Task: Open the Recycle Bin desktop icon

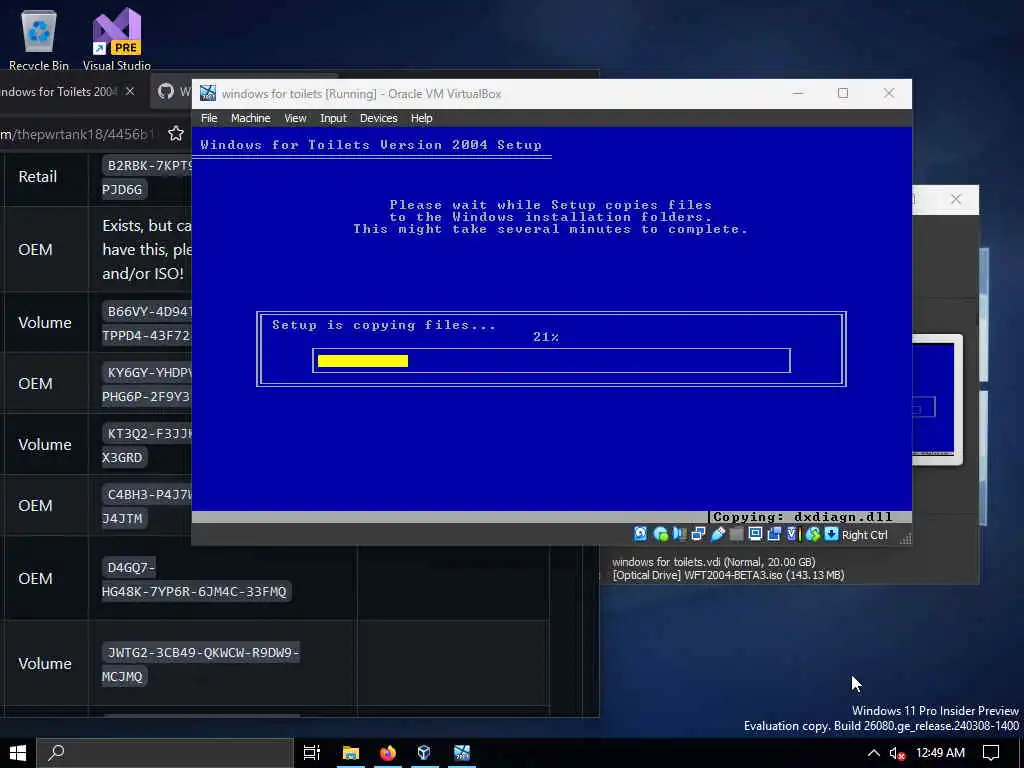Action: [x=39, y=39]
